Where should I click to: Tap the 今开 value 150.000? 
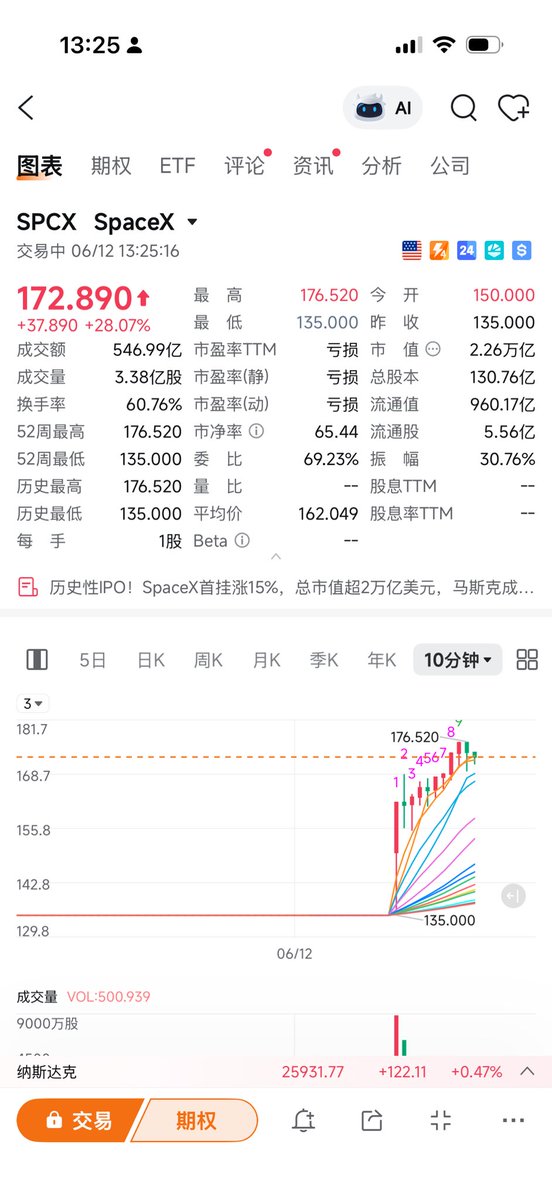(x=504, y=295)
